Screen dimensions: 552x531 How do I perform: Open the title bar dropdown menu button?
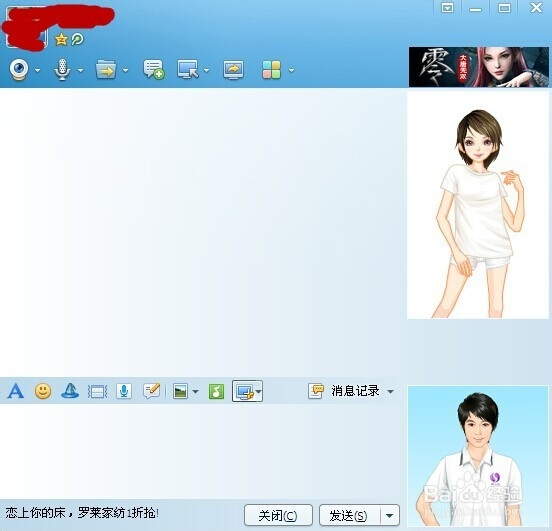(447, 8)
